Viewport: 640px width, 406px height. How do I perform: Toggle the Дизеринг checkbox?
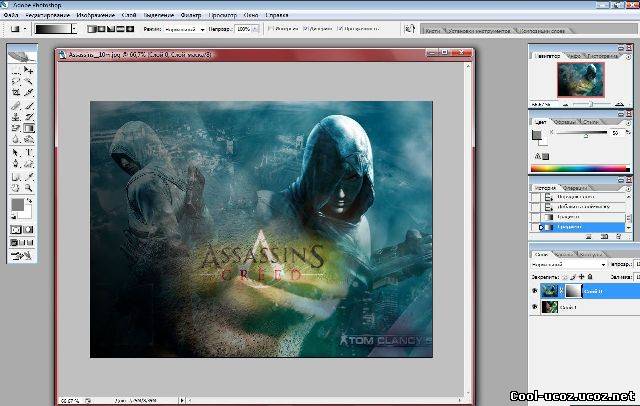click(x=306, y=29)
